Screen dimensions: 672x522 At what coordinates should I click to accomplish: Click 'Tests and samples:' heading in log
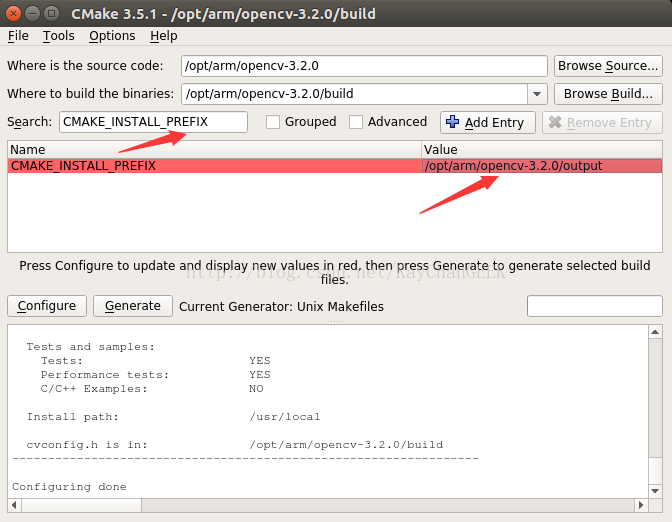click(x=90, y=347)
